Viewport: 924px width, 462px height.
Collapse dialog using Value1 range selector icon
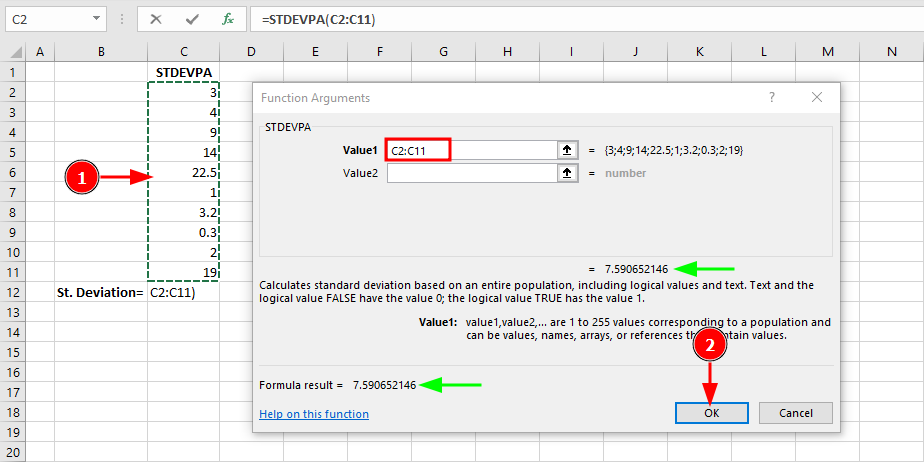coord(568,150)
